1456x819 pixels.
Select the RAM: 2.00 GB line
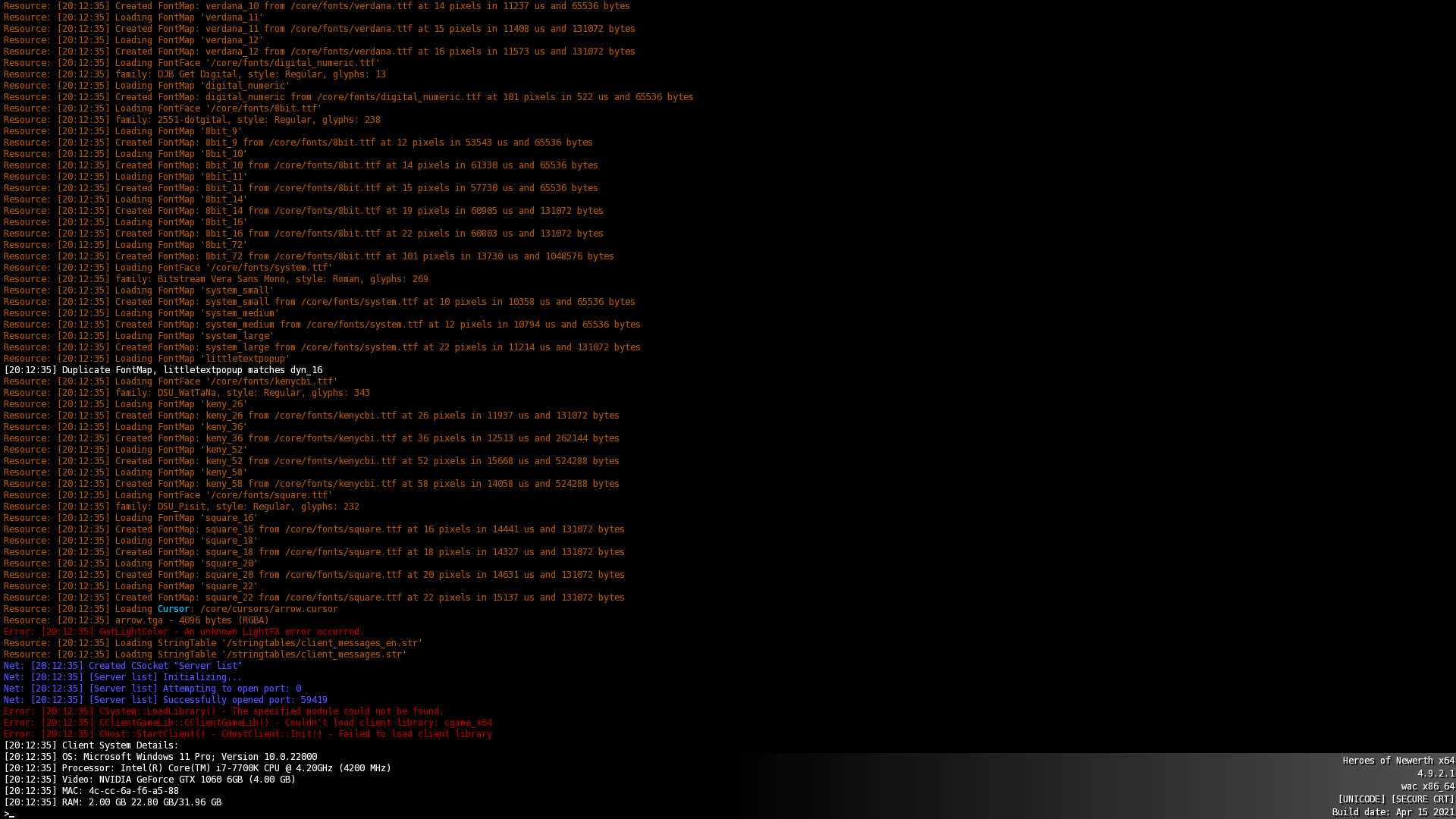click(x=112, y=802)
